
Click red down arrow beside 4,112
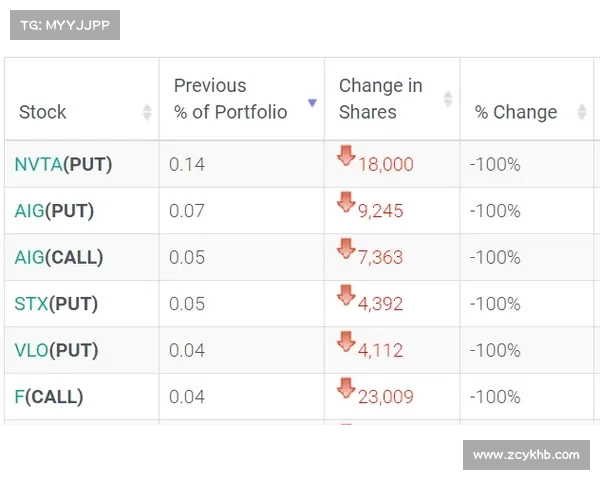click(346, 342)
